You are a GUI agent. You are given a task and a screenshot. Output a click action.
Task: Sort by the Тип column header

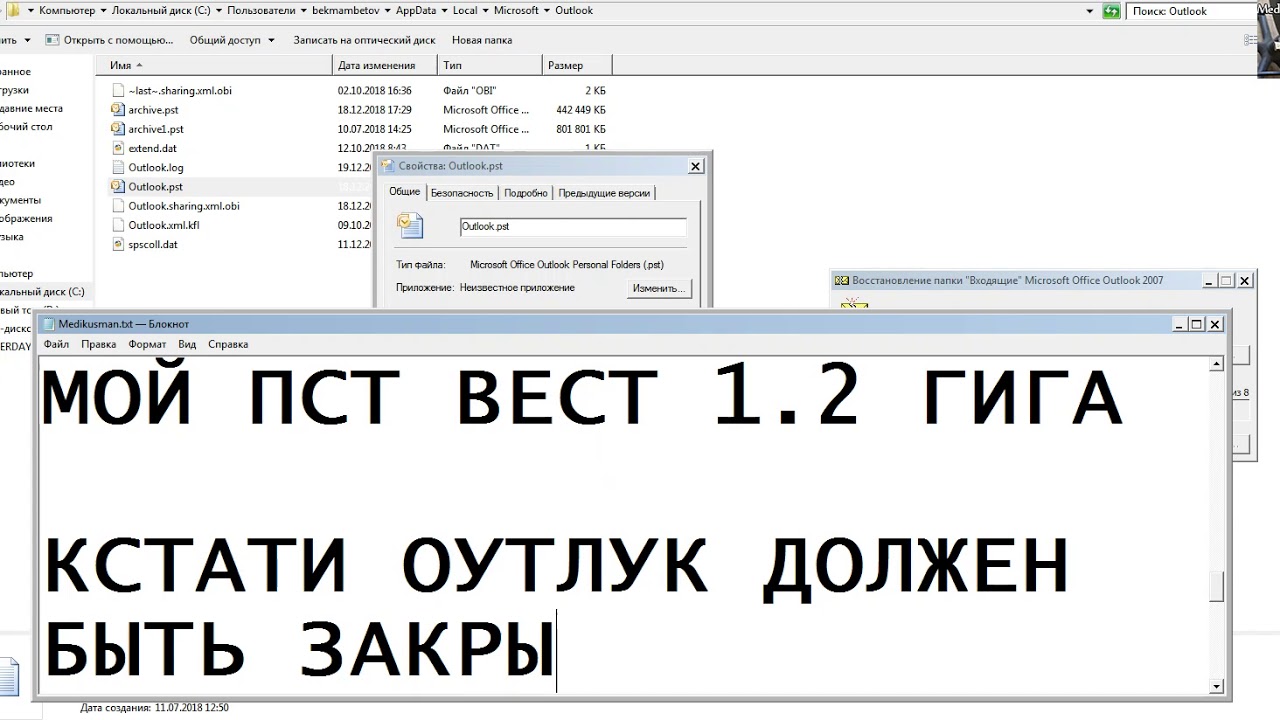point(491,65)
